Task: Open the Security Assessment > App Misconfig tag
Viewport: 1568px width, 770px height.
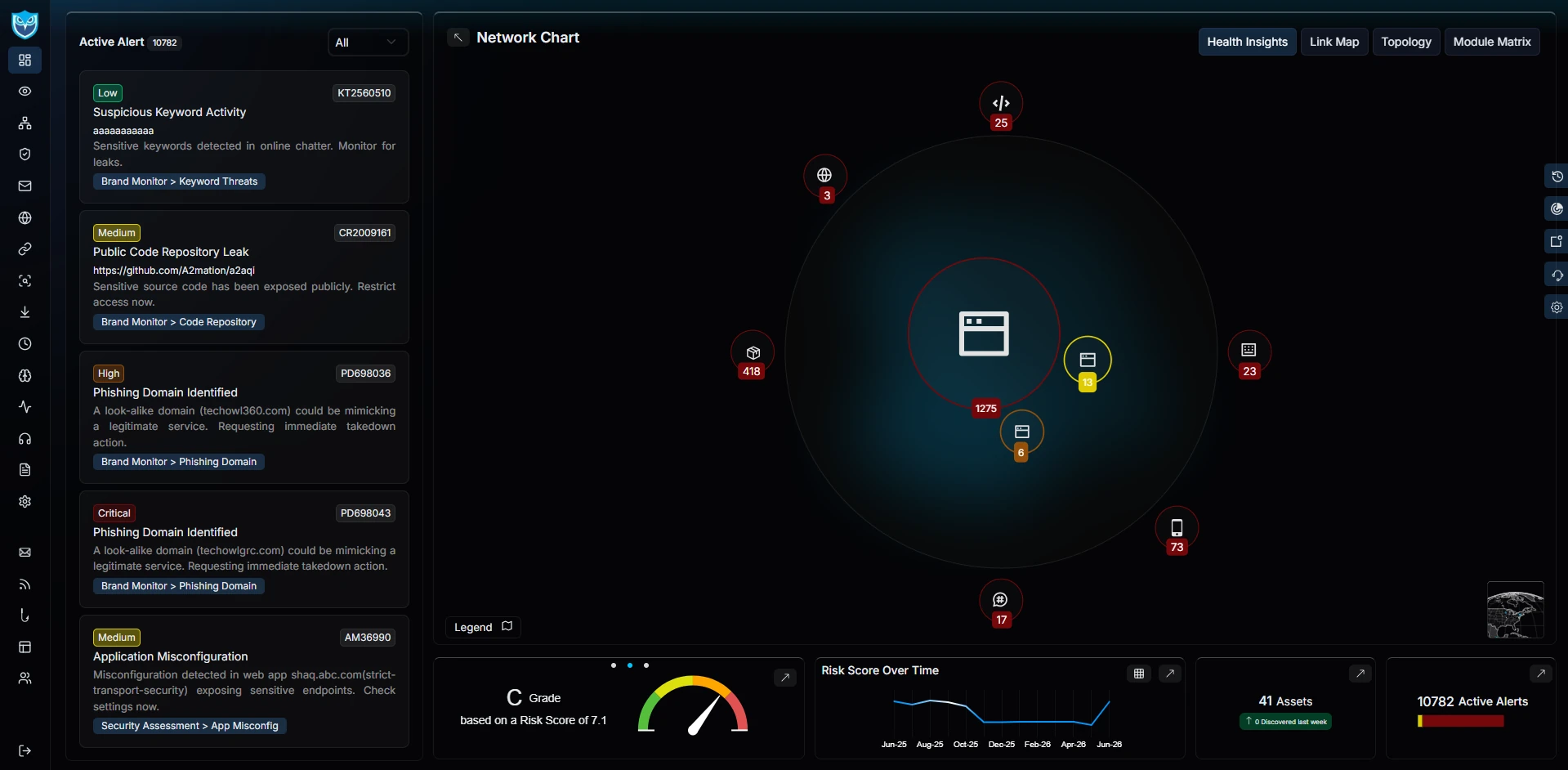Action: tap(190, 726)
